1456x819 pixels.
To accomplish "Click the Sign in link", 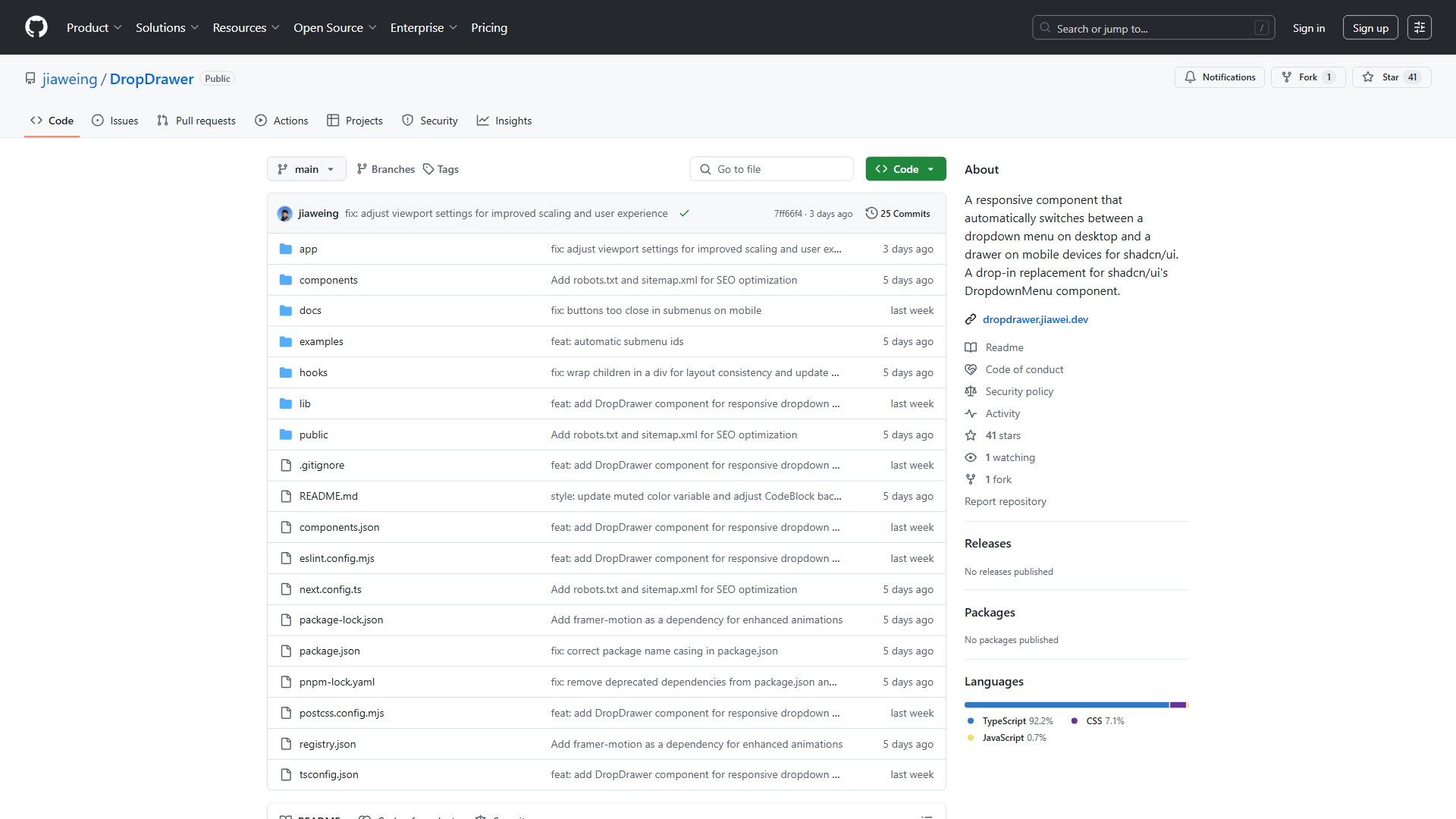I will (1309, 28).
